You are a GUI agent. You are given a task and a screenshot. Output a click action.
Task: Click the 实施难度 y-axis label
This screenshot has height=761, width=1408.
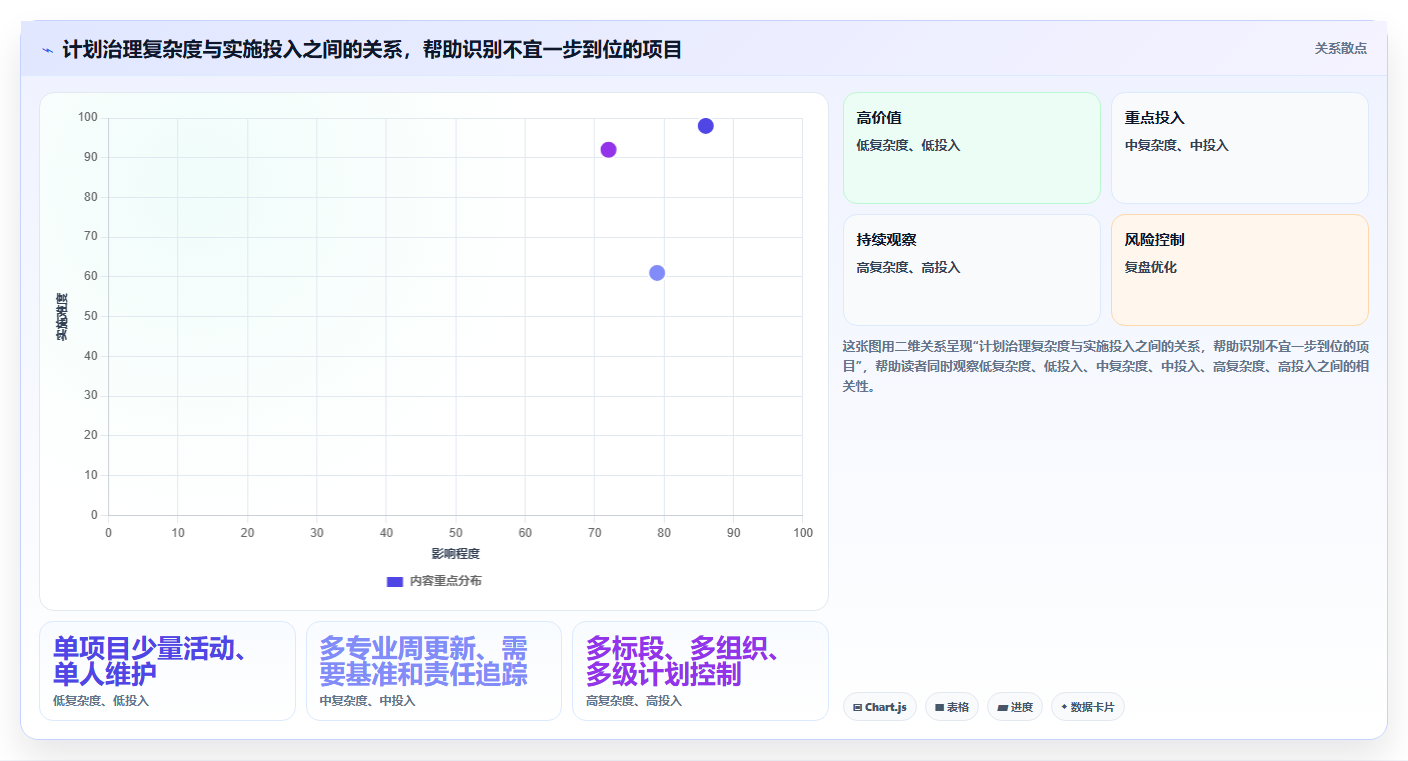point(62,317)
